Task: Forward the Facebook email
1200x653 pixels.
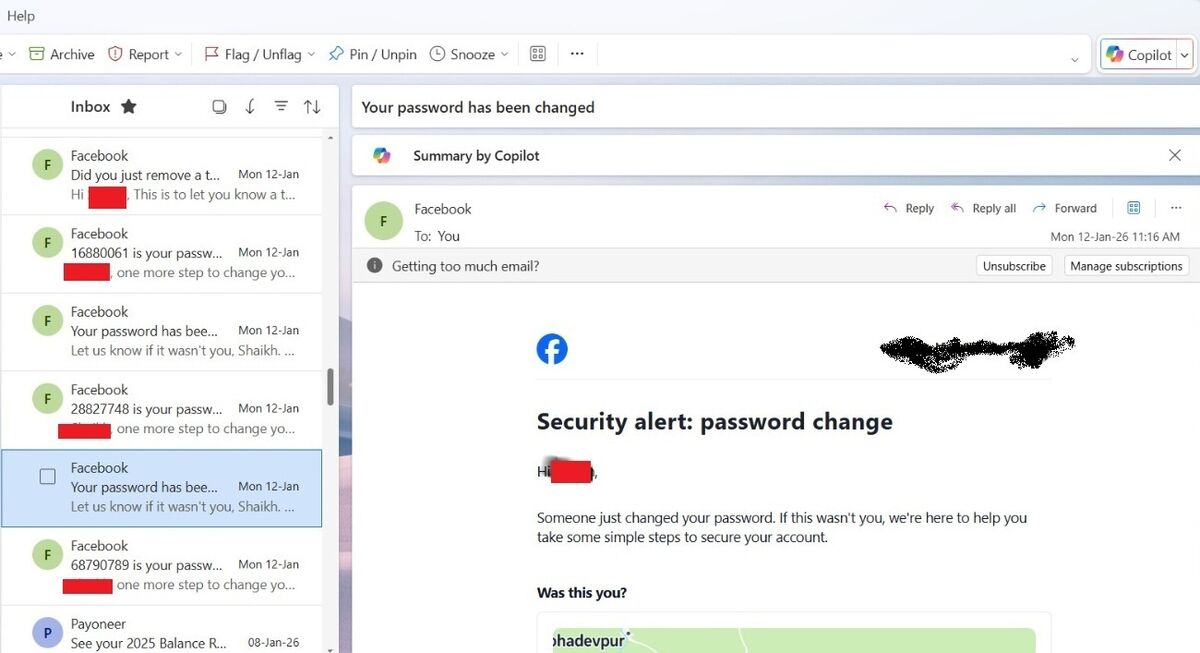Action: (1064, 208)
